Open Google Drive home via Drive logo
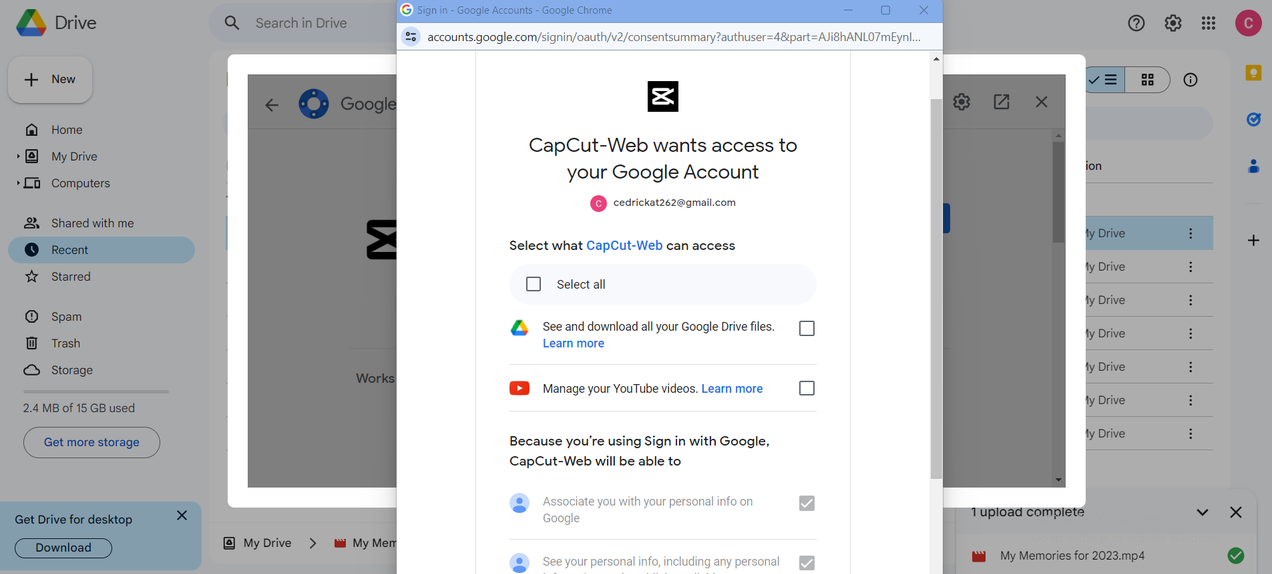The width and height of the screenshot is (1272, 574). coord(56,22)
